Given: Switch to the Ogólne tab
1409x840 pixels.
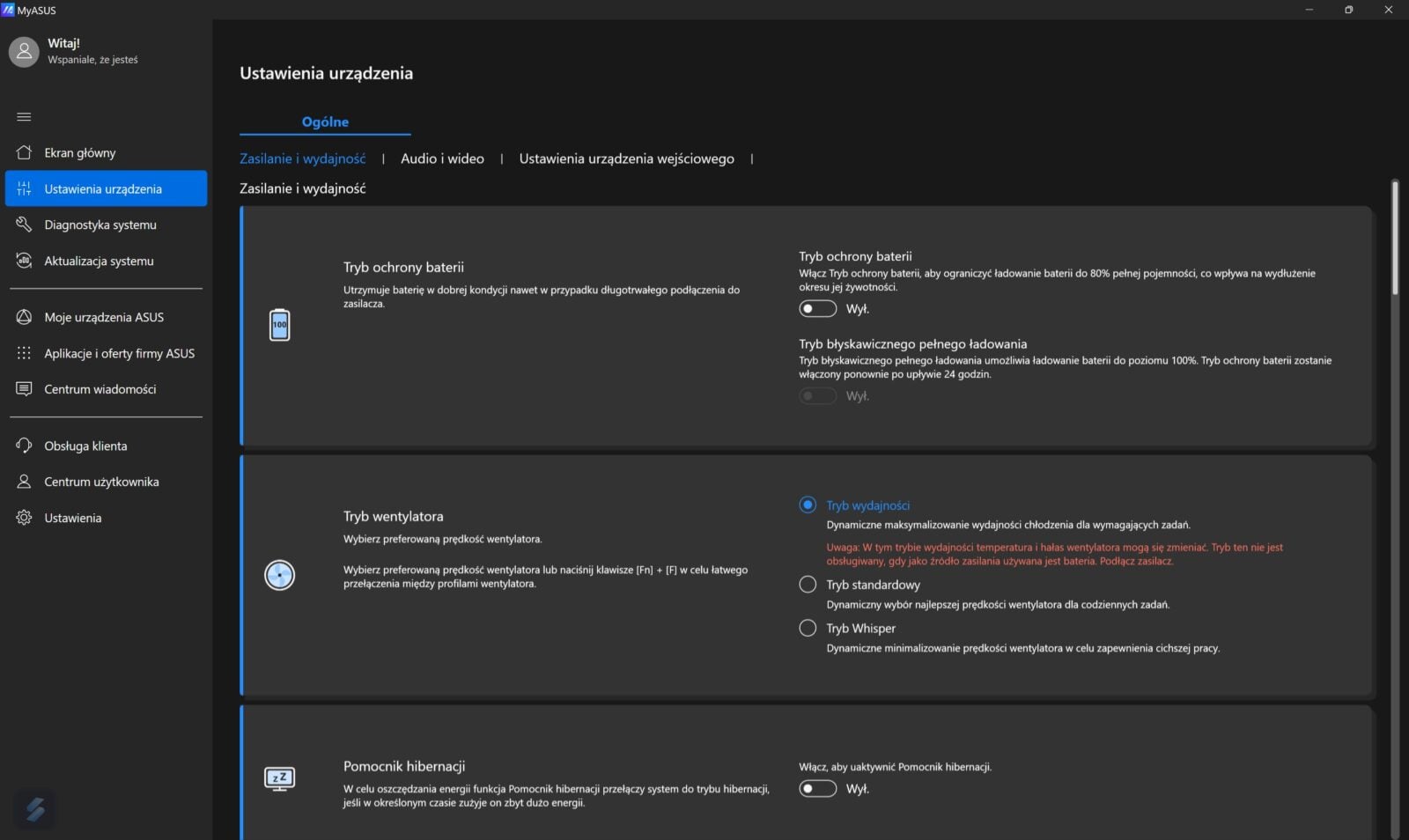Looking at the screenshot, I should click(x=325, y=122).
